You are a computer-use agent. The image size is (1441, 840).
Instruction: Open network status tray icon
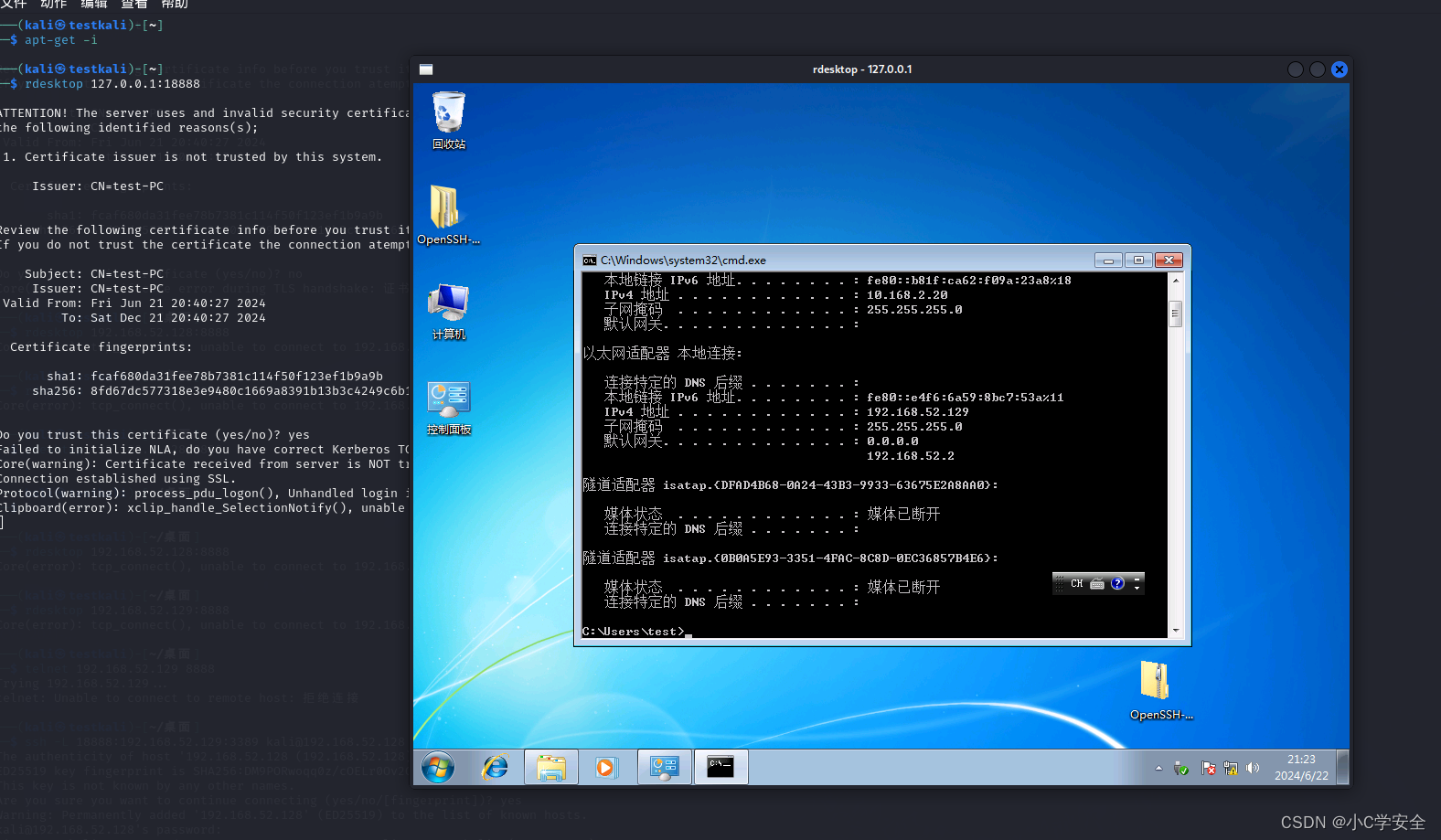1231,769
